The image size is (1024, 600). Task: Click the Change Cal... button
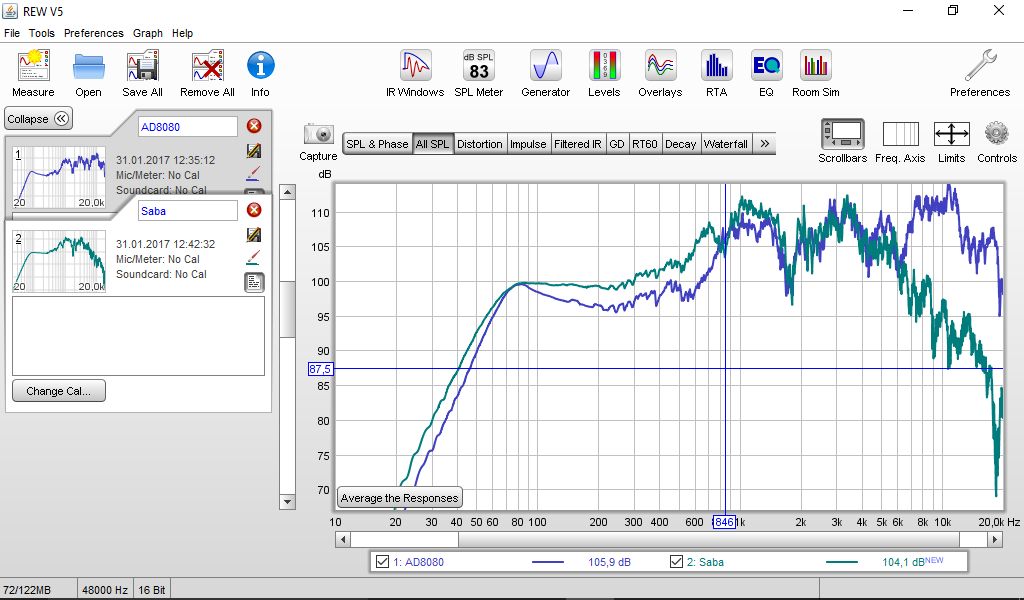[58, 391]
